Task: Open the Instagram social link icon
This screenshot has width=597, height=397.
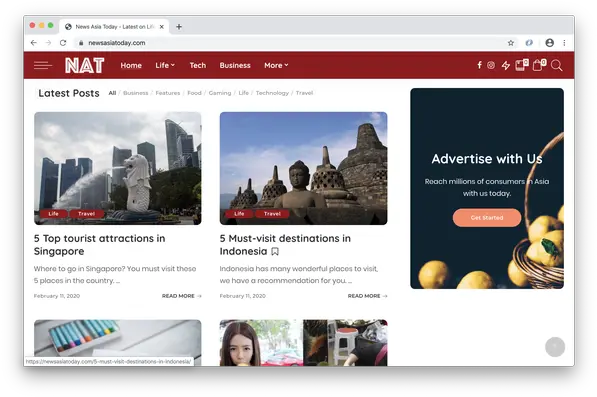Action: pyautogui.click(x=491, y=65)
